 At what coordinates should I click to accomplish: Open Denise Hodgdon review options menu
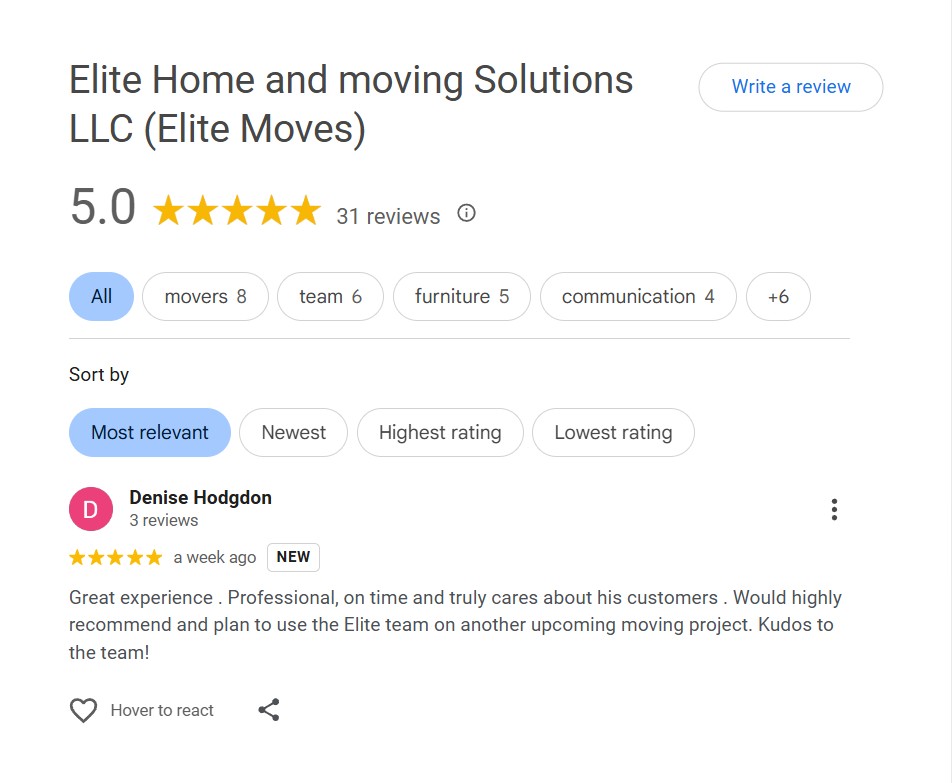tap(834, 510)
